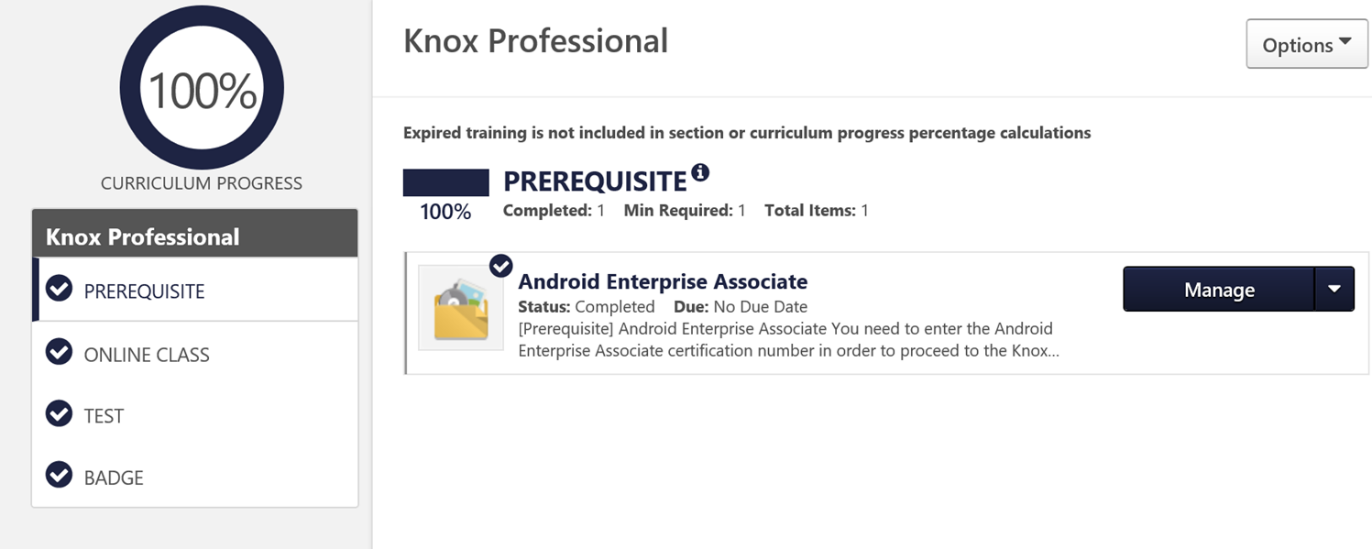Expand the arrow next to Manage button
1372x549 pixels.
click(x=1334, y=289)
